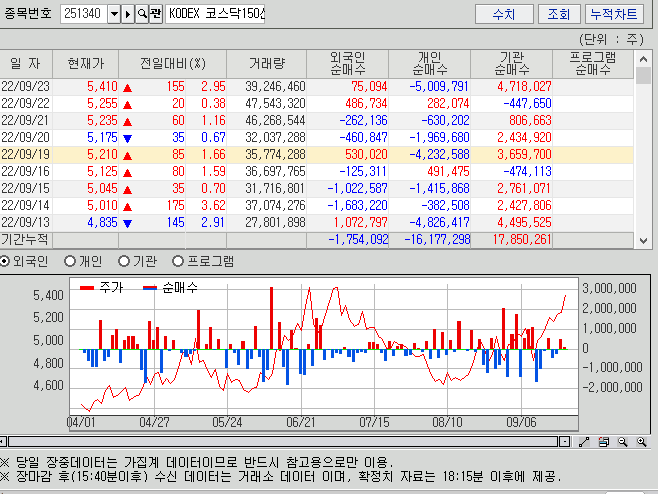The image size is (658, 494).
Task: Click the next stock arrow button
Action: point(128,14)
